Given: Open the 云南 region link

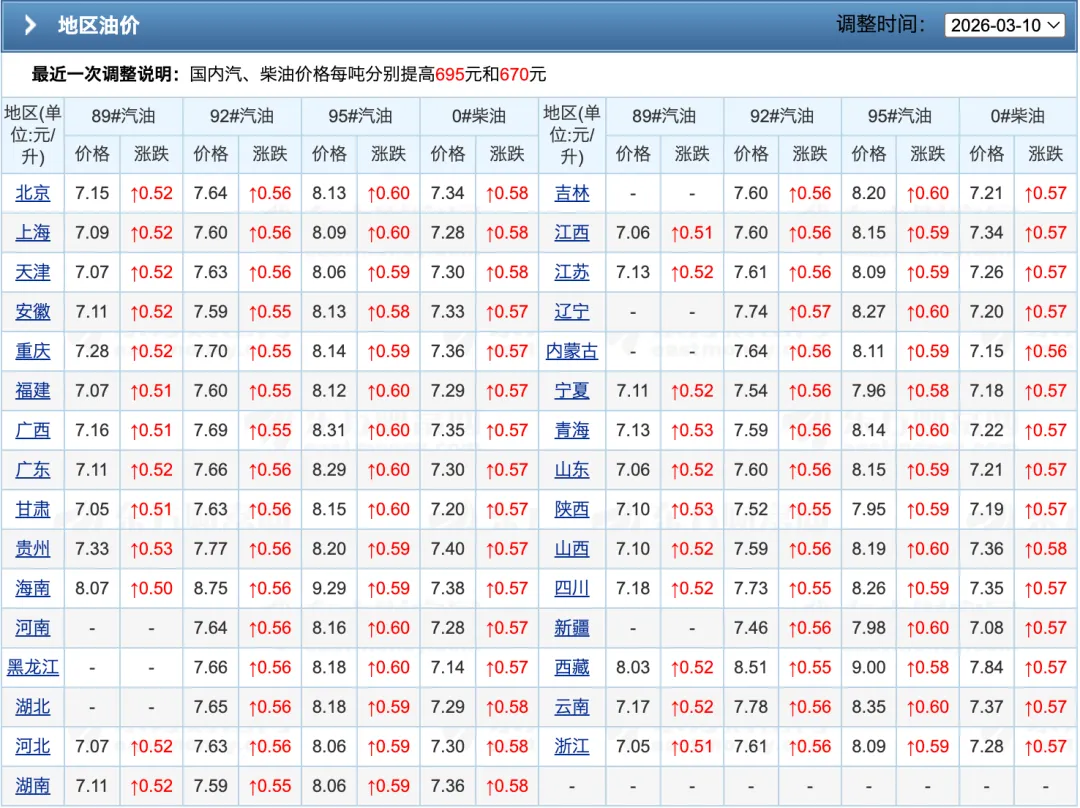Looking at the screenshot, I should point(572,707).
